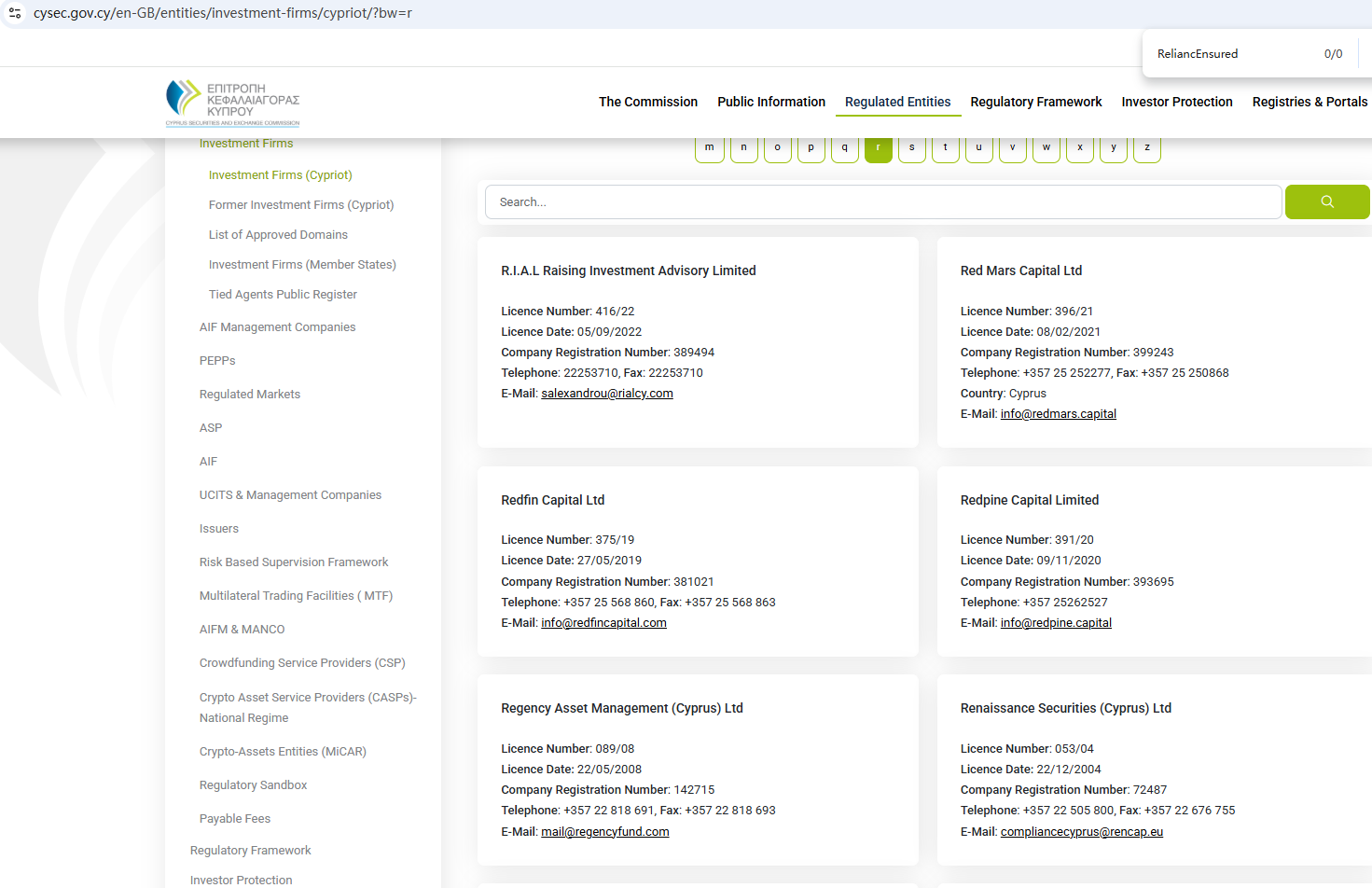Click the CySEC logo in header

[232, 102]
